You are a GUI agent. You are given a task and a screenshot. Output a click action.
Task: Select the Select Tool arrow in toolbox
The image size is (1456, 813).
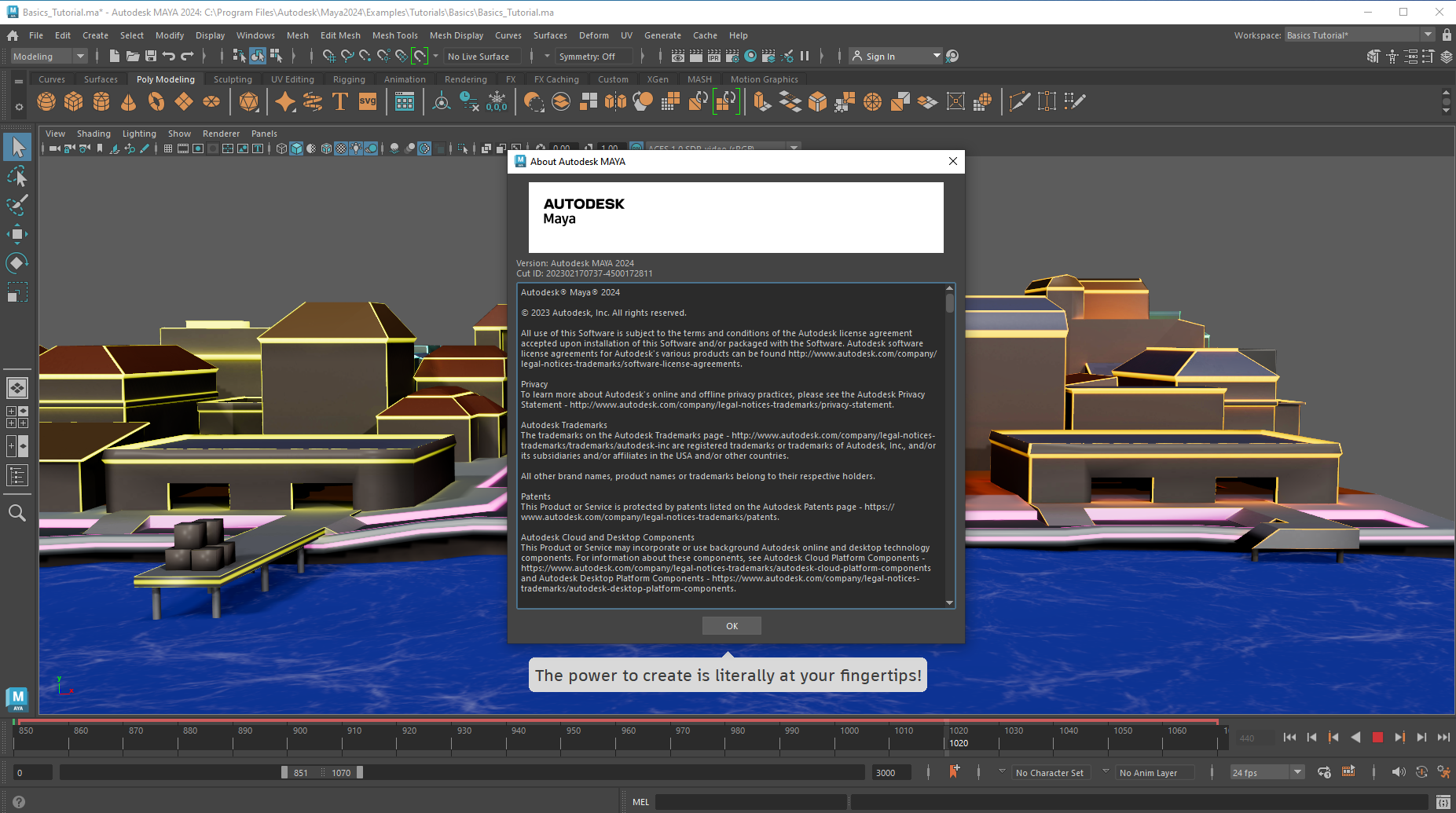point(17,147)
